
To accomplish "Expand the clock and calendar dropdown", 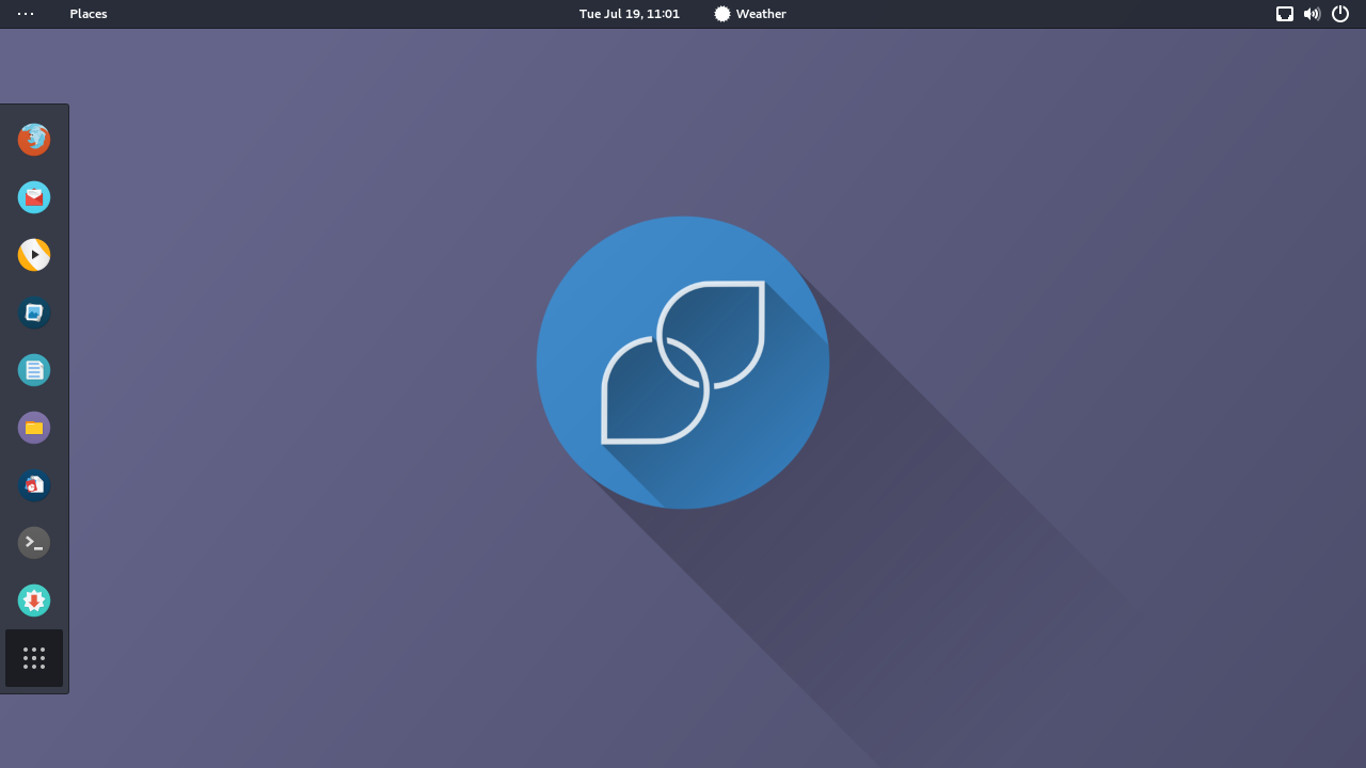I will 629,14.
